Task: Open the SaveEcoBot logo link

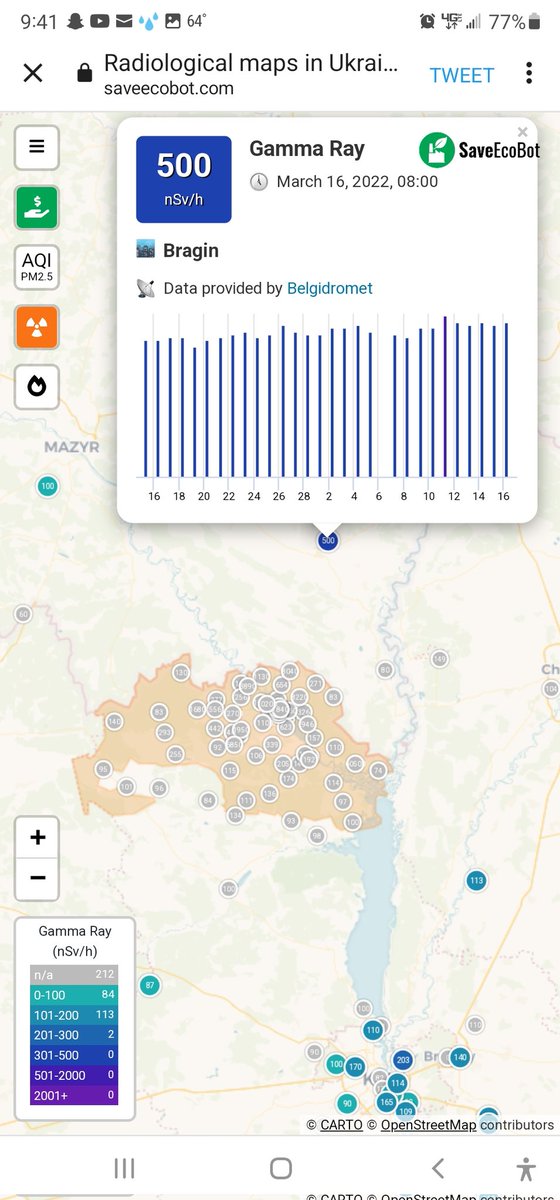Action: 479,150
